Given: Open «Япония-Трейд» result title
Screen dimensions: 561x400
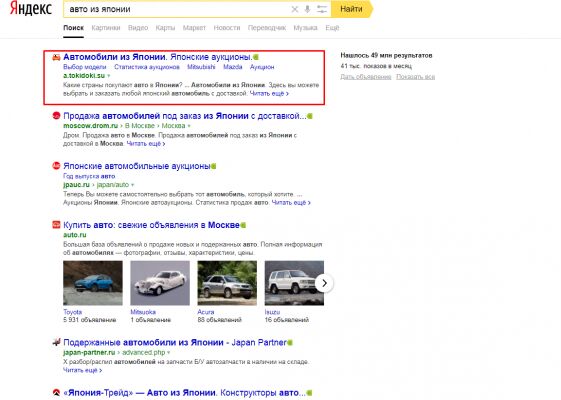Looking at the screenshot, I should pyautogui.click(x=184, y=393).
